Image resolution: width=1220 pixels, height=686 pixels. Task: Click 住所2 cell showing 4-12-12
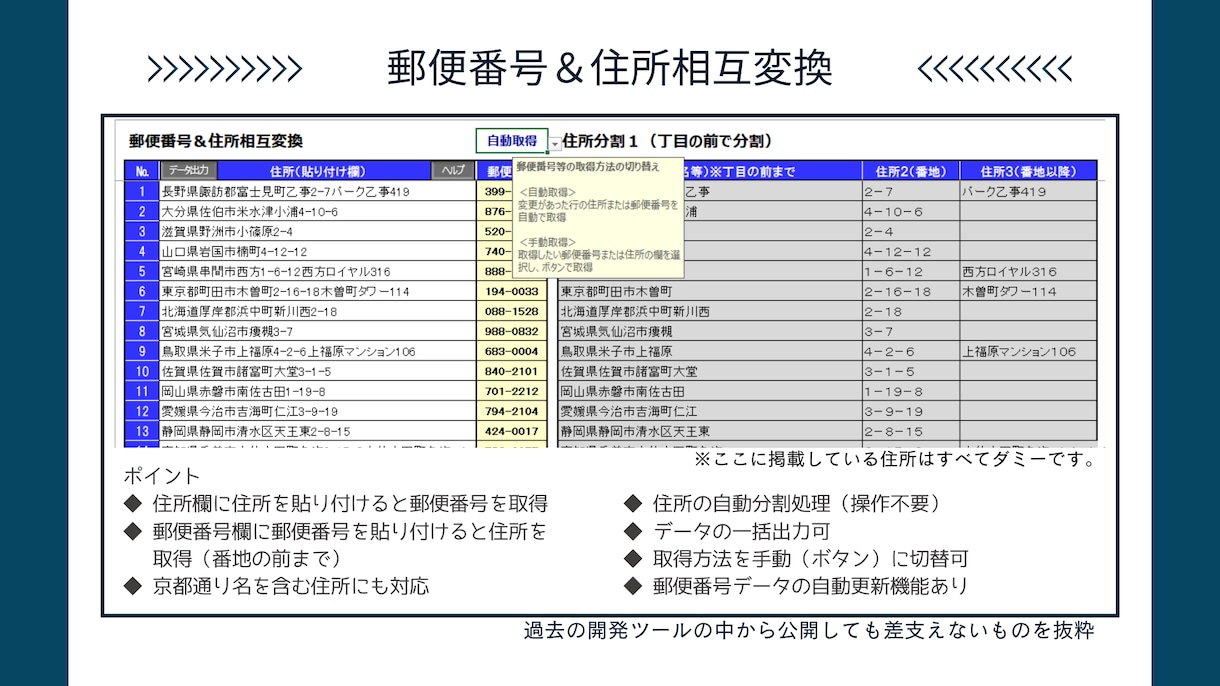910,251
